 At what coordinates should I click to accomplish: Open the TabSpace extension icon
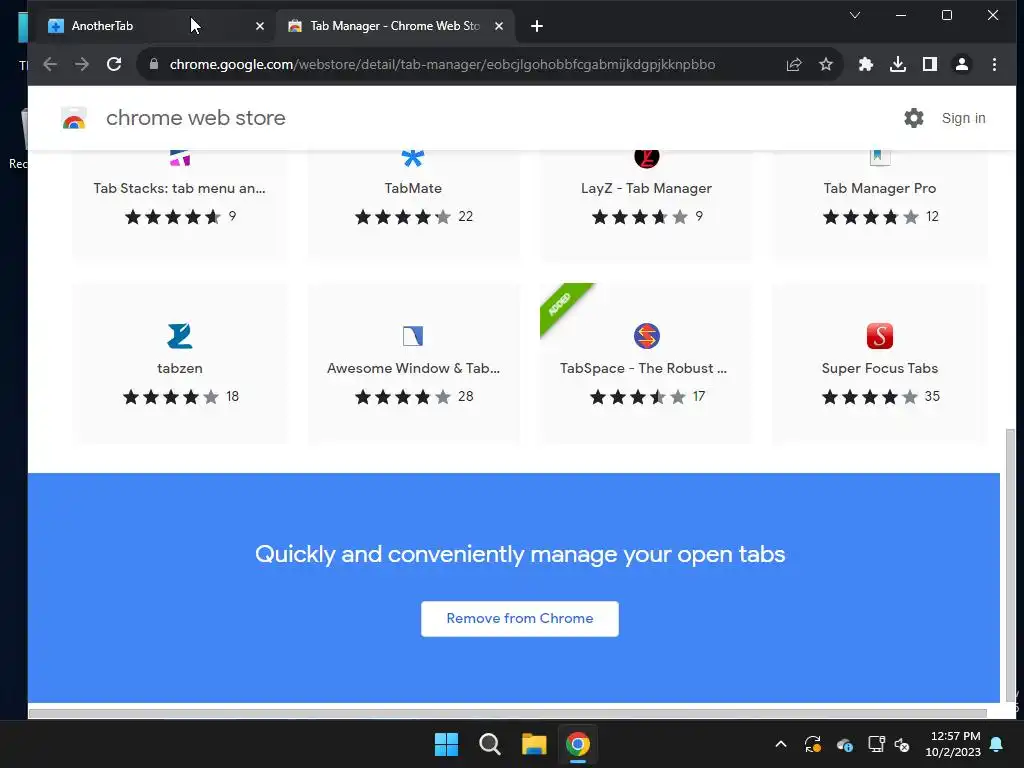(x=647, y=336)
